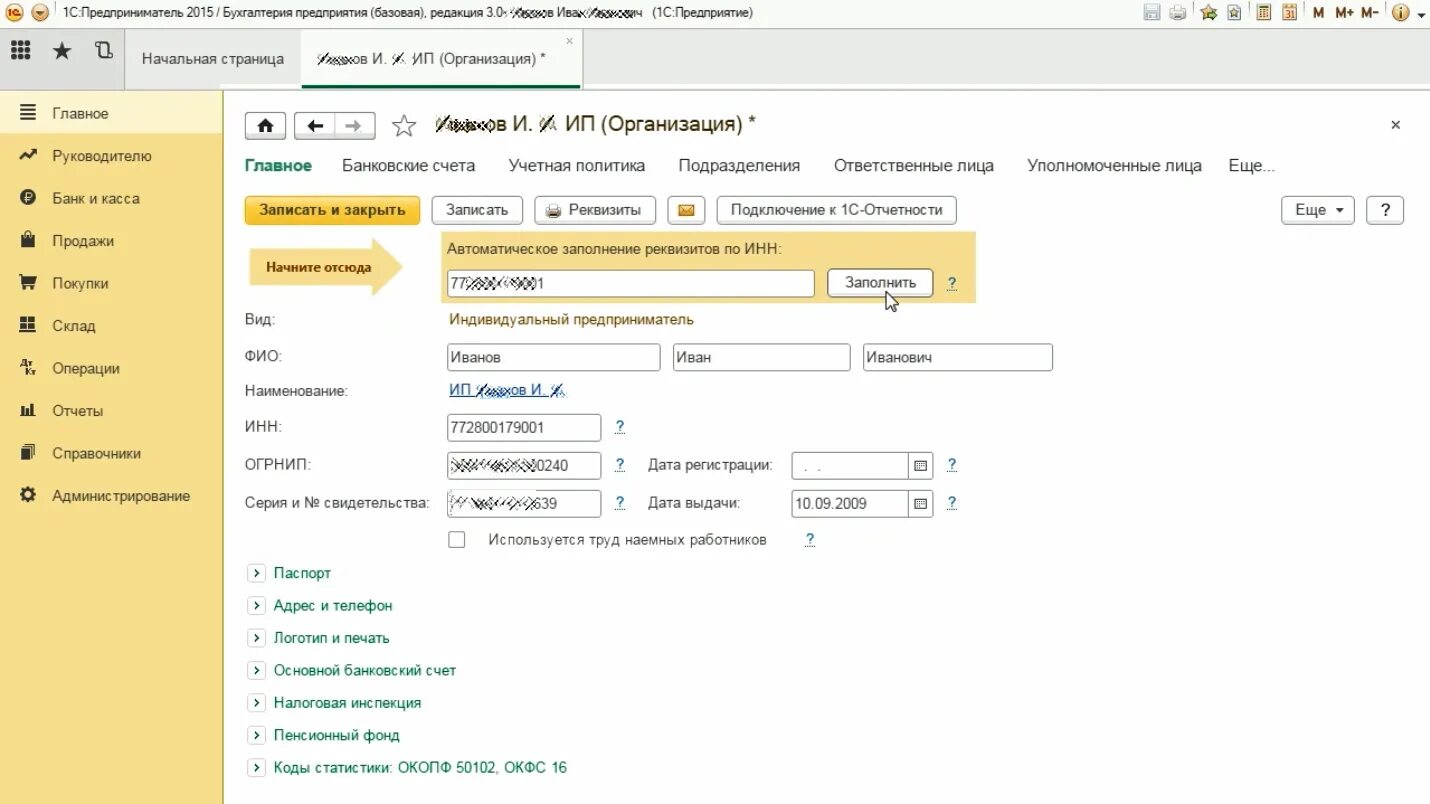The image size is (1430, 804).
Task: Click the home button in form header
Action: click(x=265, y=125)
